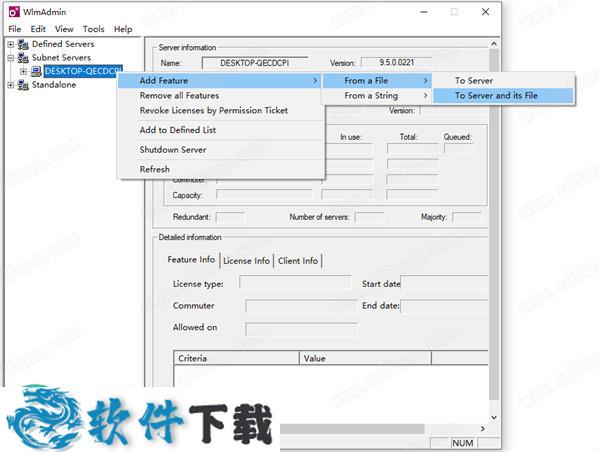Click the Queued field
The image size is (600, 452).
(x=458, y=148)
